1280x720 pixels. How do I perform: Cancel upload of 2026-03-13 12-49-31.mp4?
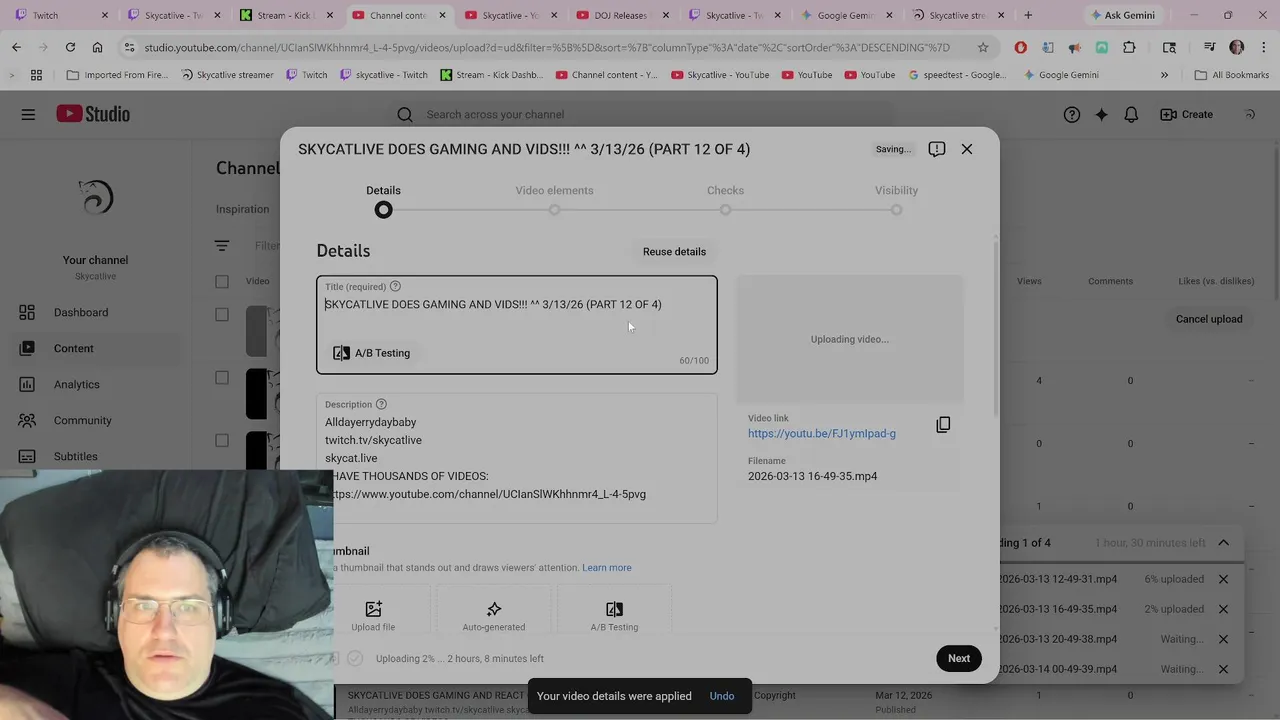(1223, 579)
